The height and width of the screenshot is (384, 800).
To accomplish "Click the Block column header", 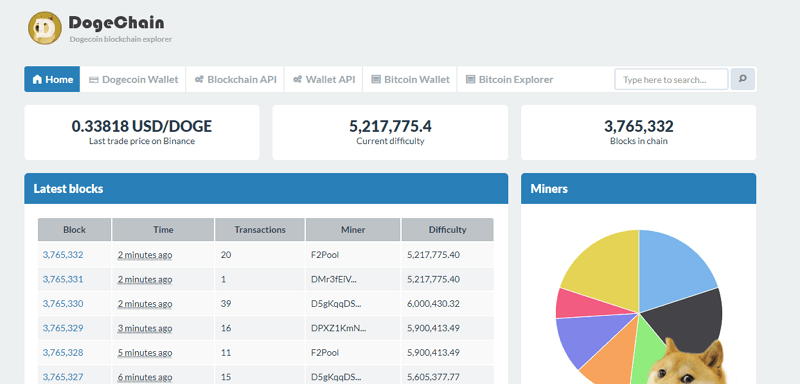I will click(x=74, y=229).
